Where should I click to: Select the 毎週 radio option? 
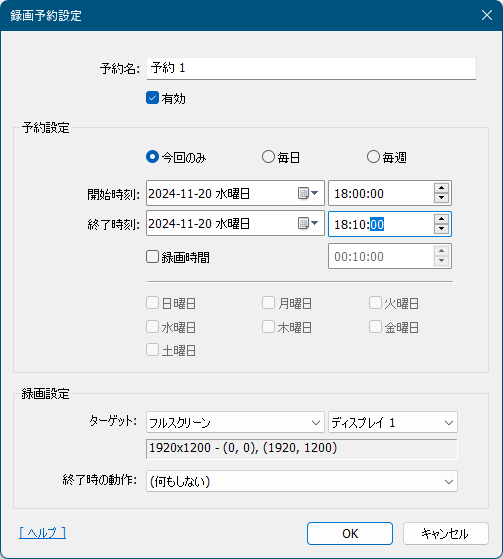click(x=373, y=157)
